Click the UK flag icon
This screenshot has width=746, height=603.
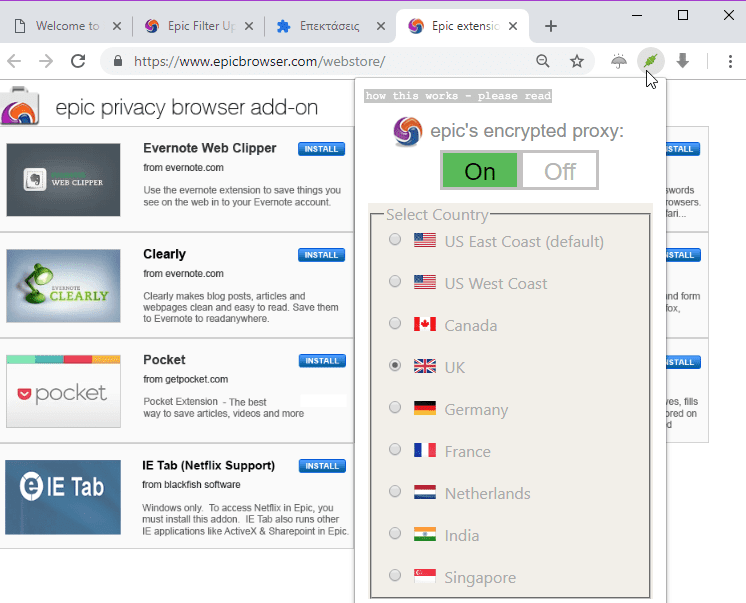pyautogui.click(x=424, y=366)
